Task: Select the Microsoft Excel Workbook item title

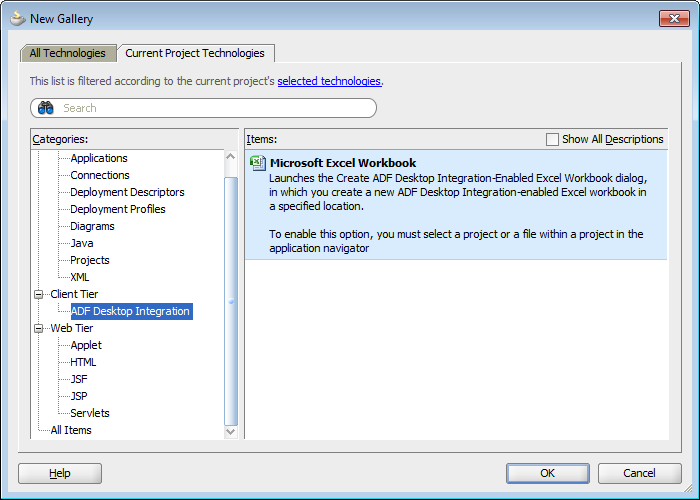Action: tap(343, 163)
